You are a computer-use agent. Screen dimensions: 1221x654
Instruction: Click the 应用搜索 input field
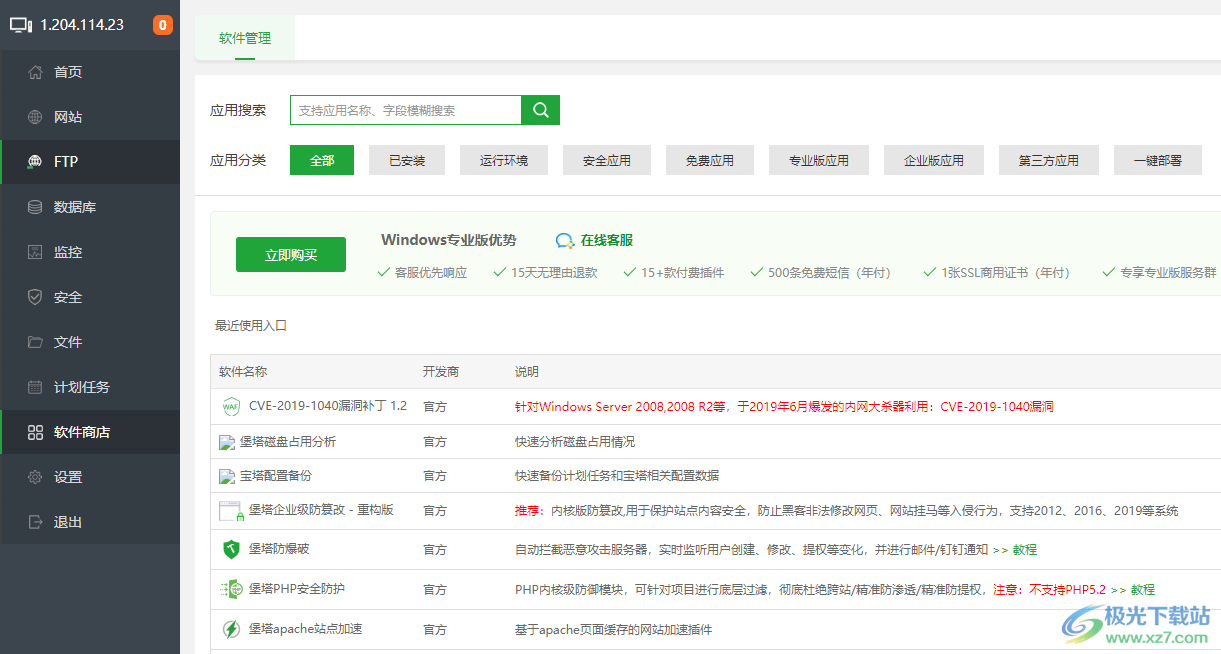[406, 110]
